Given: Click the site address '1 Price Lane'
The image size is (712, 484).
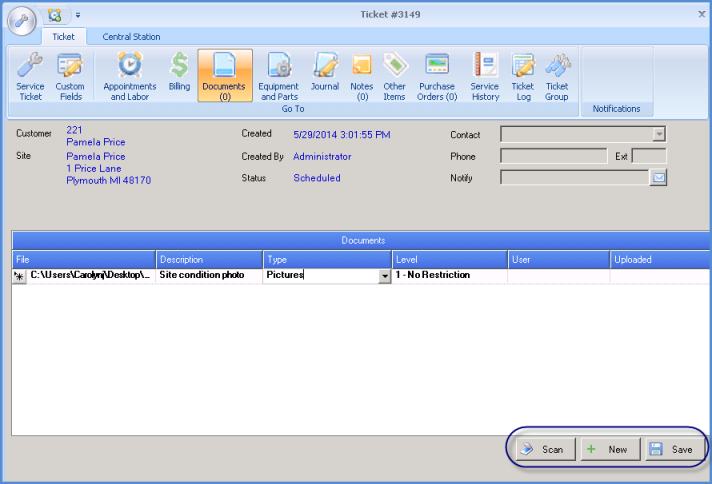Looking at the screenshot, I should coord(94,168).
